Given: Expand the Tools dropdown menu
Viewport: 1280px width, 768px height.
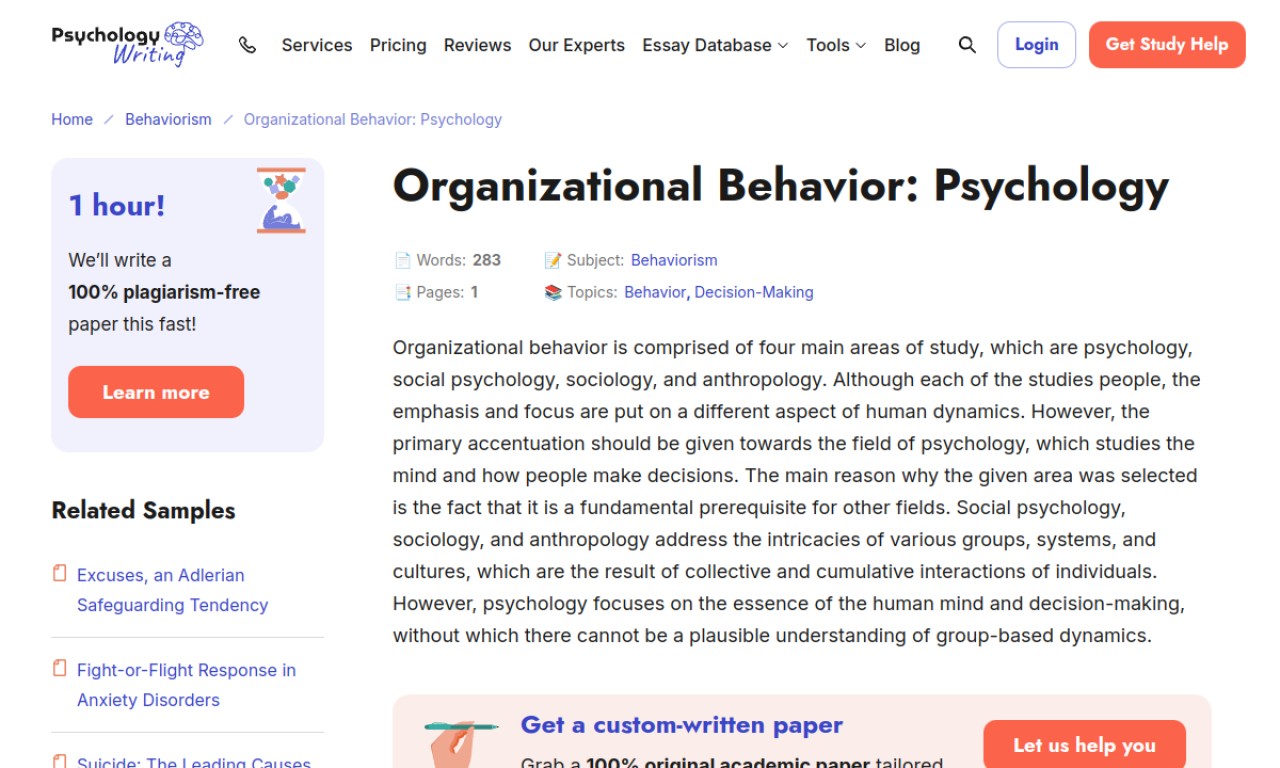Looking at the screenshot, I should 836,45.
